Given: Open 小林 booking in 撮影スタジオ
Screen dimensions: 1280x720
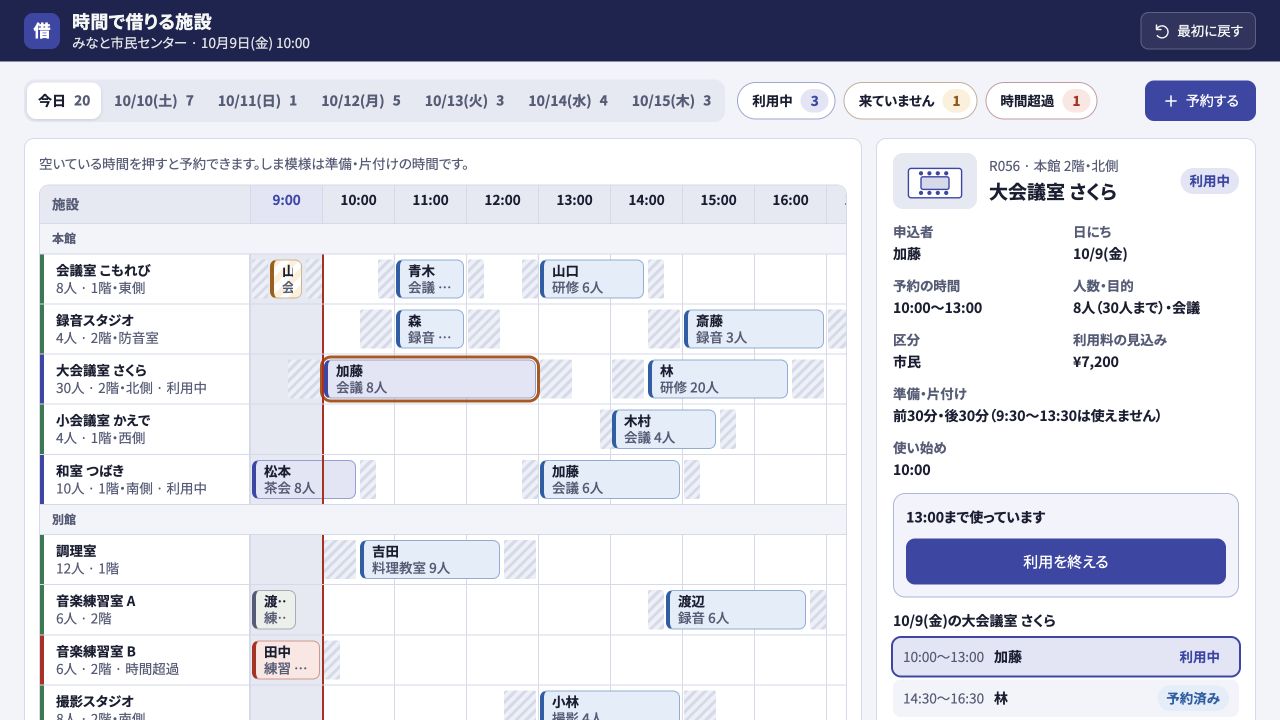Looking at the screenshot, I should click(610, 705).
